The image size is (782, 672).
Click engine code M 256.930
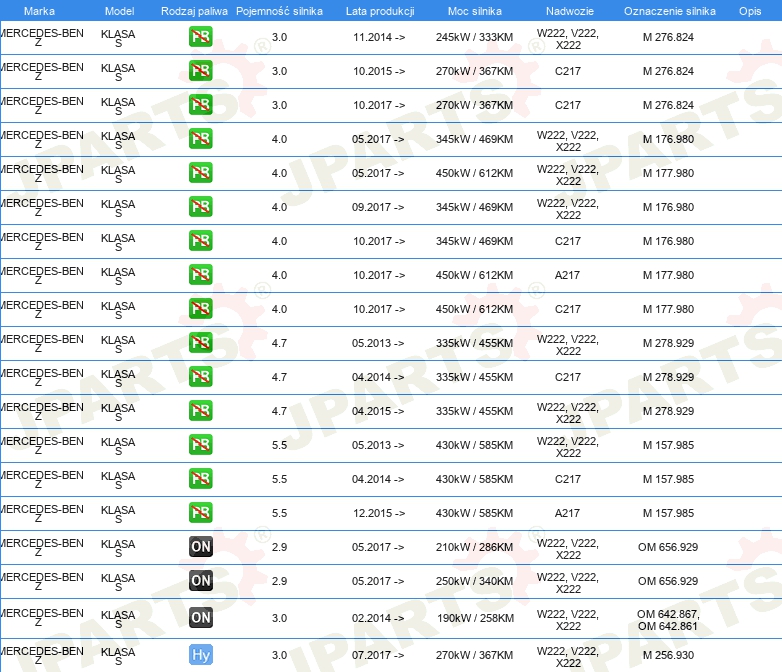tap(668, 655)
